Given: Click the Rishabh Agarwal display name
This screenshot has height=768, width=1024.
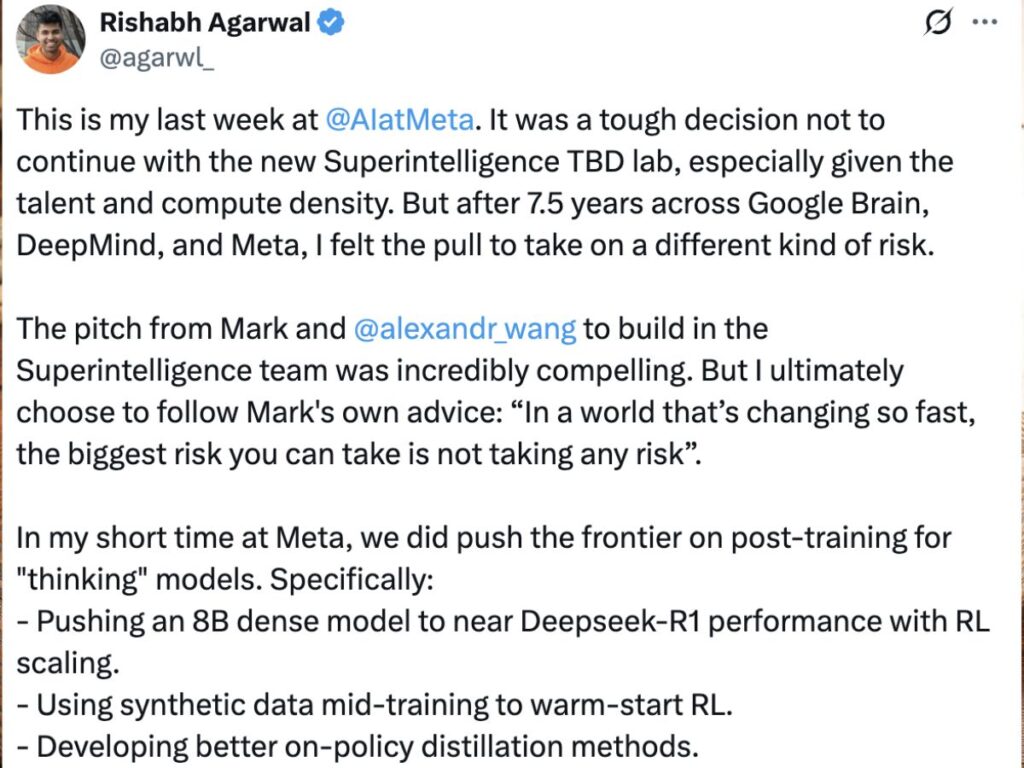Looking at the screenshot, I should click(204, 25).
